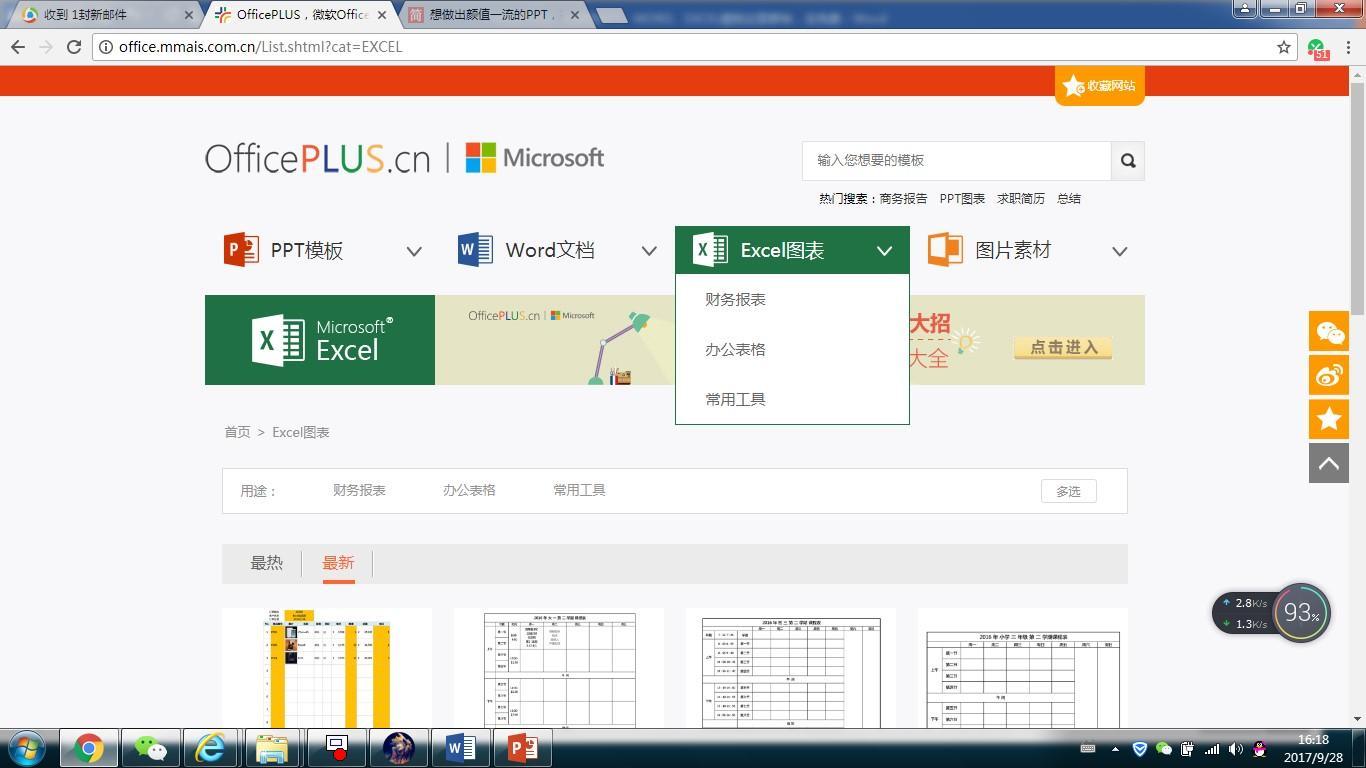Click the volume speaker tray icon
Viewport: 1366px width, 768px height.
point(1236,749)
